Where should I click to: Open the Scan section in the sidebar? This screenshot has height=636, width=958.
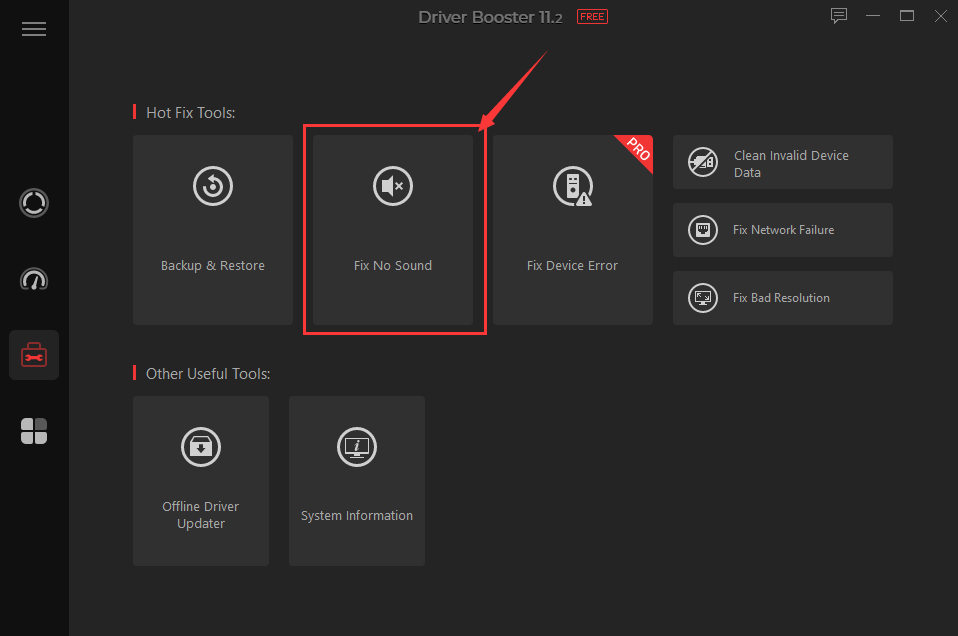[x=34, y=203]
